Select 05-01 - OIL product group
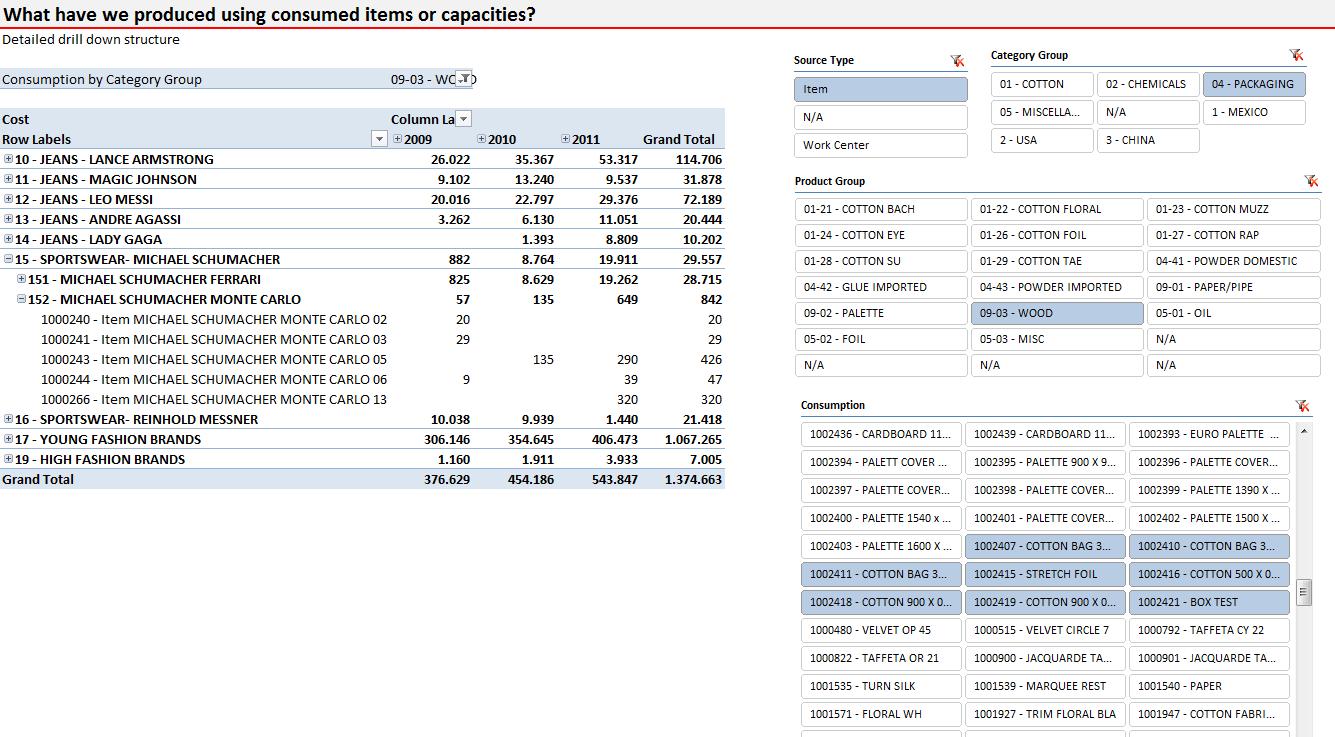The height and width of the screenshot is (737, 1335). pos(1233,313)
